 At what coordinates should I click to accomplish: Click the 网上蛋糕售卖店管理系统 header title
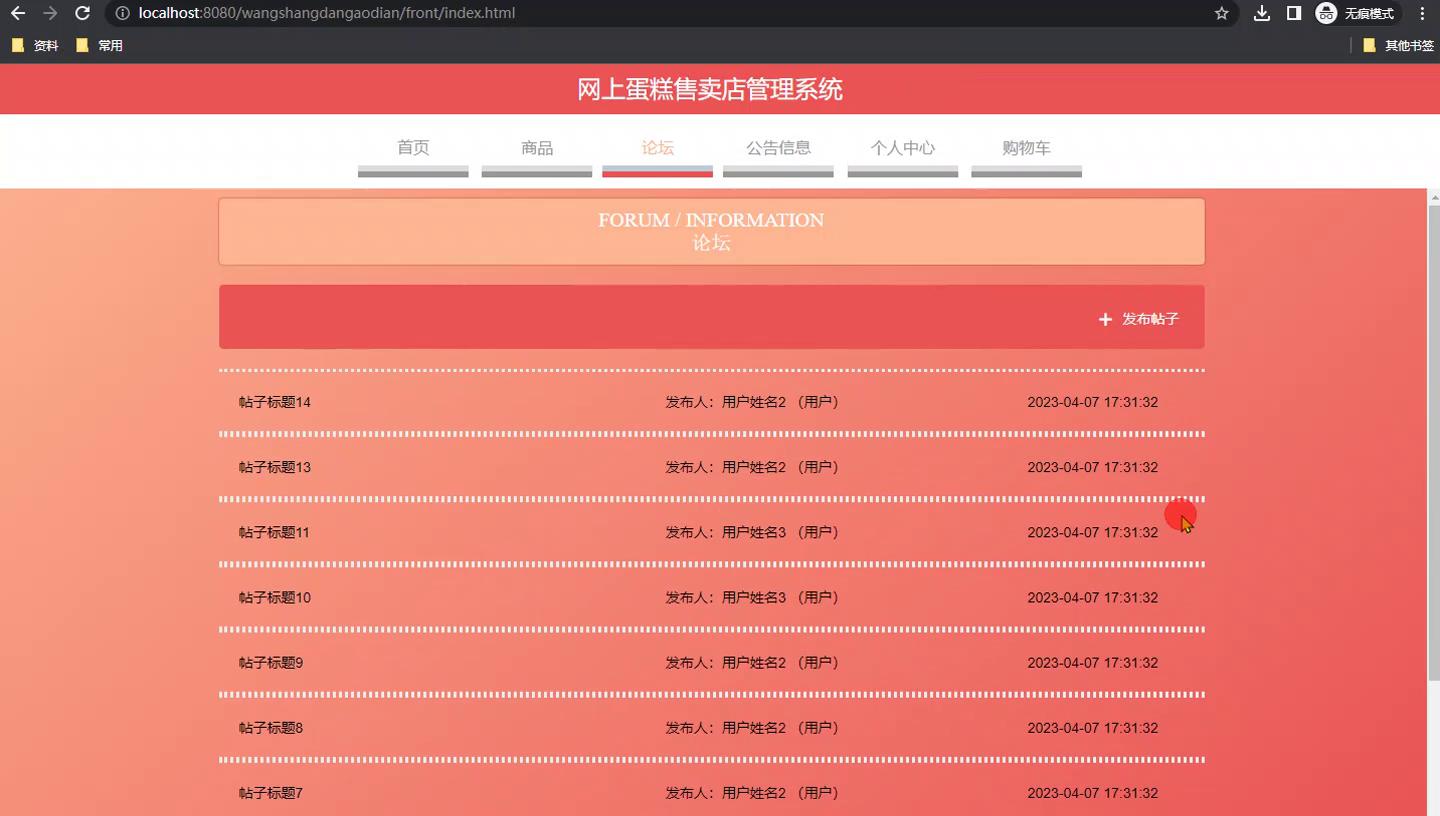point(710,89)
